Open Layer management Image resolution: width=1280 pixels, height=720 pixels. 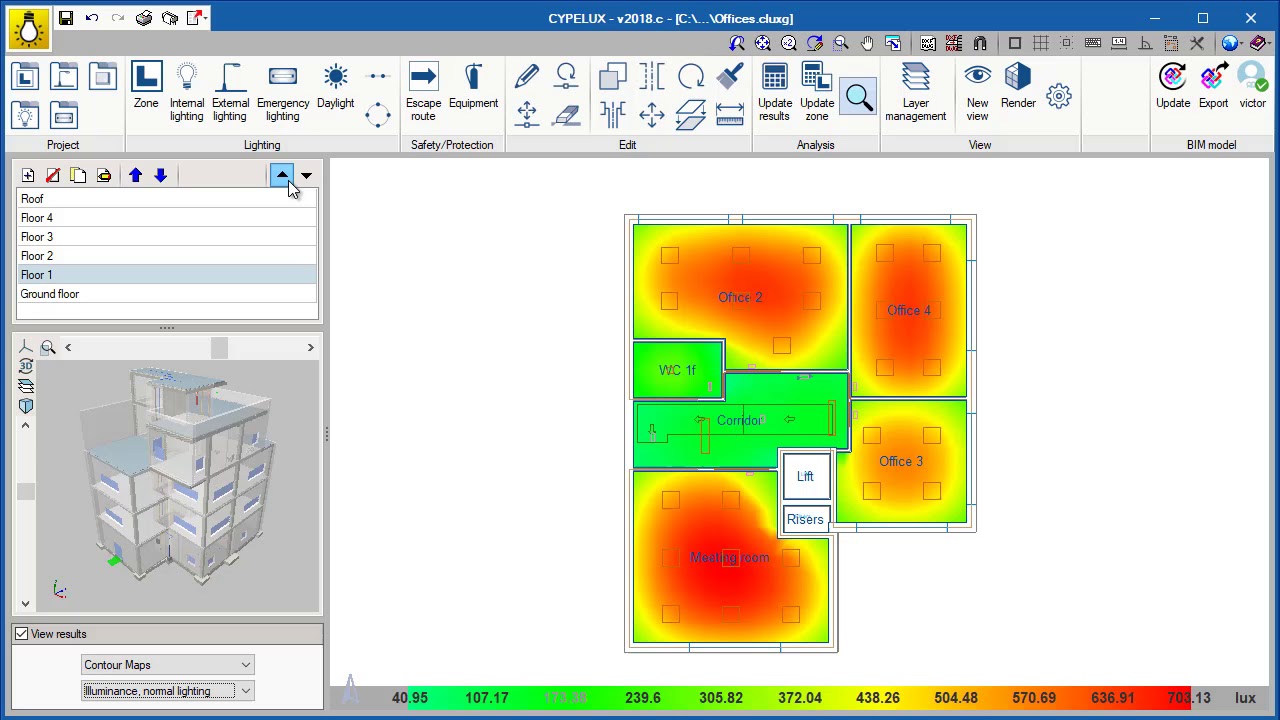915,92
